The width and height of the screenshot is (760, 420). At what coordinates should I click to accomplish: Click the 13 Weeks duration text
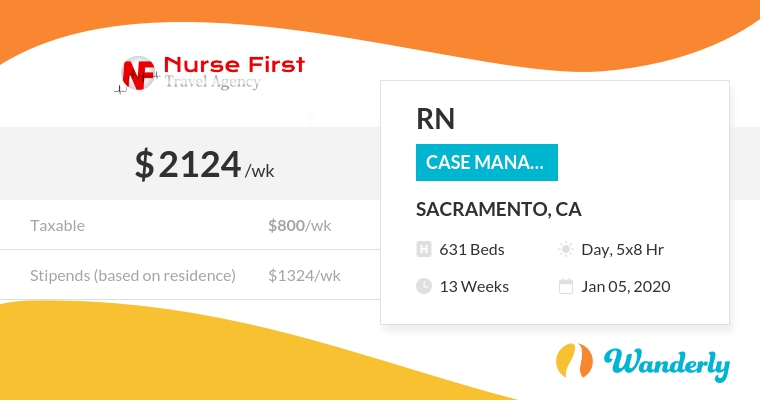tap(474, 286)
